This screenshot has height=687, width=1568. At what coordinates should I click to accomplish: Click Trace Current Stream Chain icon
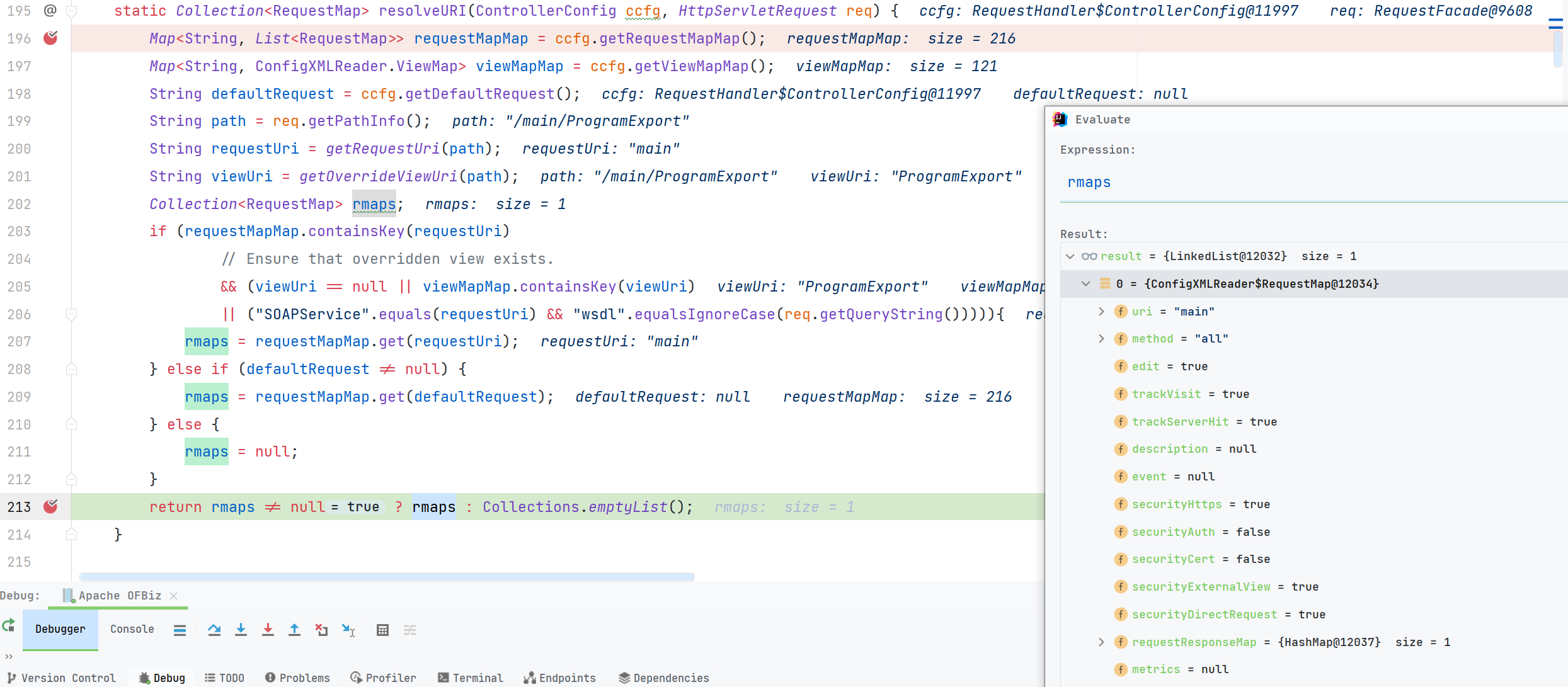coord(409,630)
